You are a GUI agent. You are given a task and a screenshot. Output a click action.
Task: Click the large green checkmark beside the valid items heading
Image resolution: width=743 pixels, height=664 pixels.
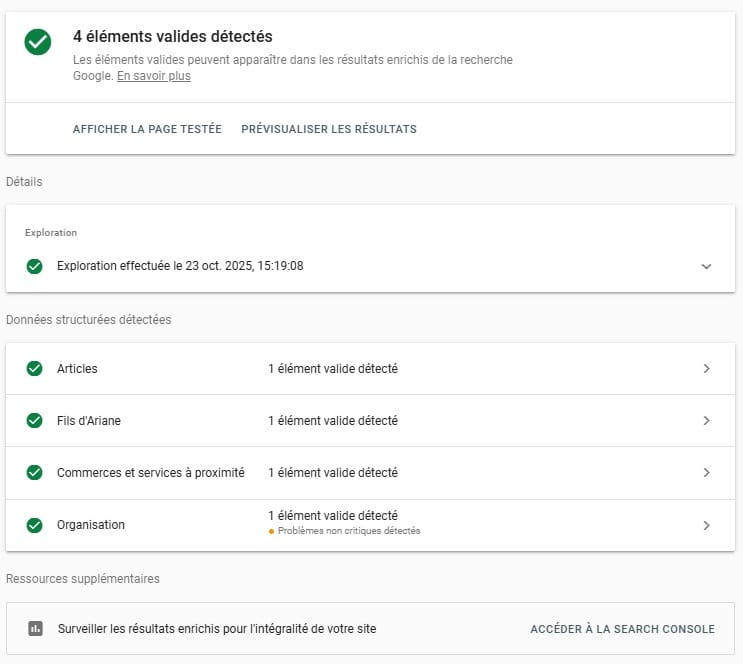coord(38,42)
